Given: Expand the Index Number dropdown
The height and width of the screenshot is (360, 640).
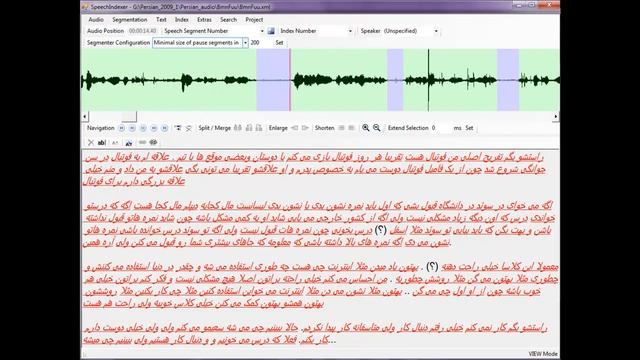Looking at the screenshot, I should 350,31.
